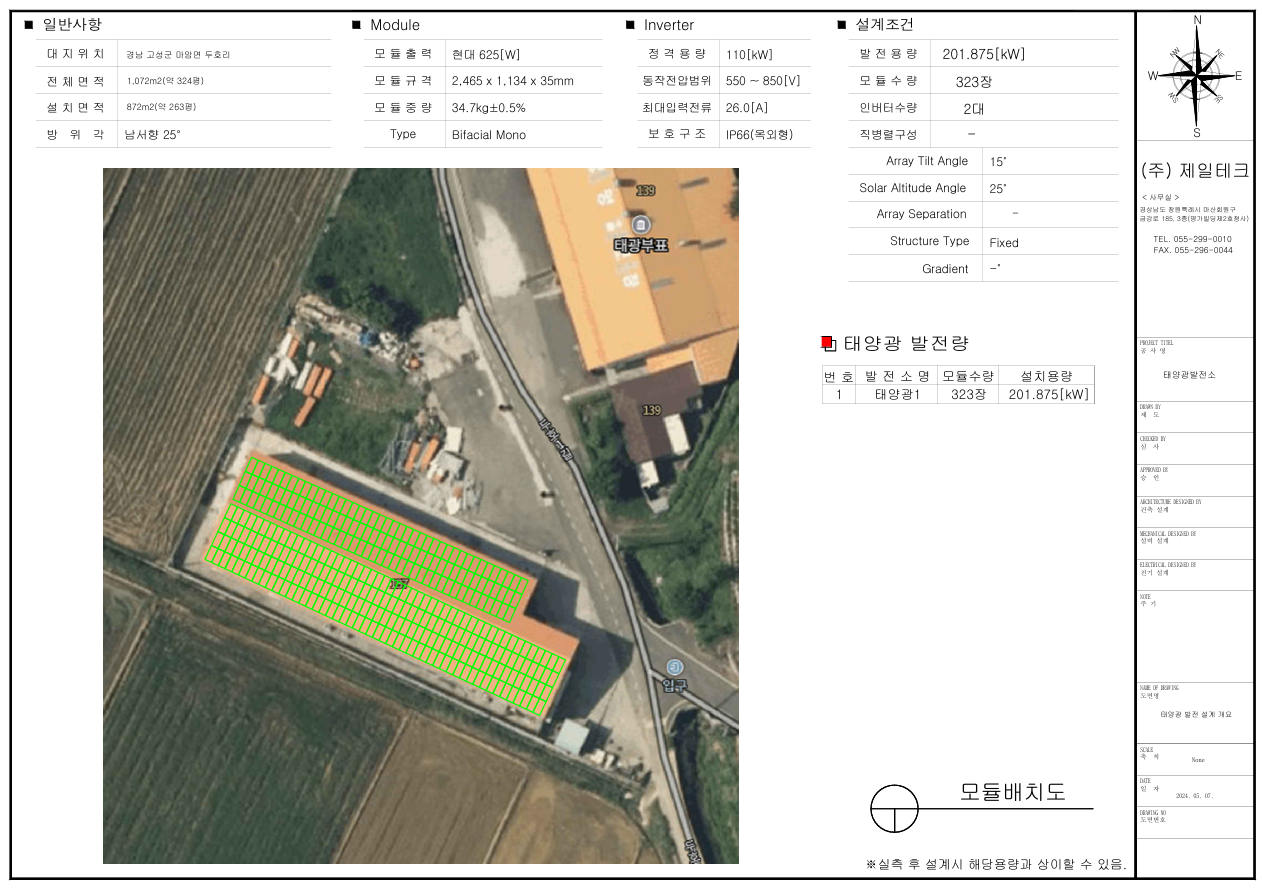1262x888 pixels.
Task: Click the 설치용량 column header in the table
Action: coord(1046,376)
